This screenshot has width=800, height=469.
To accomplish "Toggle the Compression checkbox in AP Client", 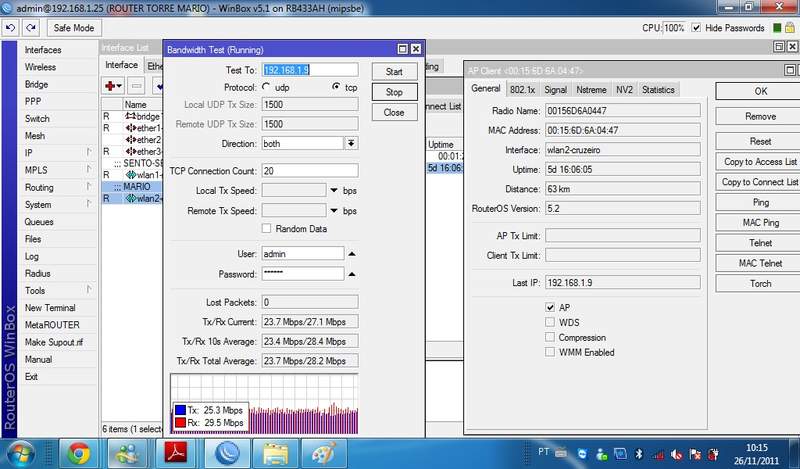I will (x=549, y=337).
